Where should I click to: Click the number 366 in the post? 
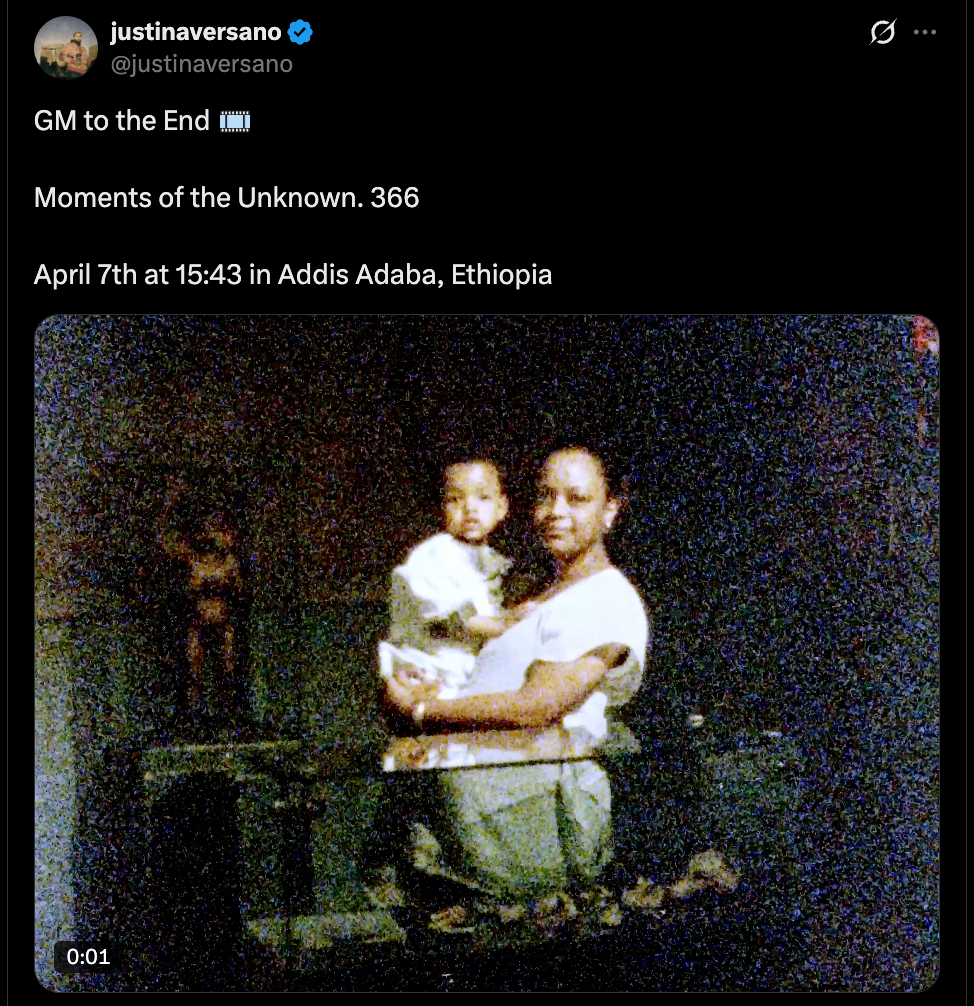tap(395, 198)
